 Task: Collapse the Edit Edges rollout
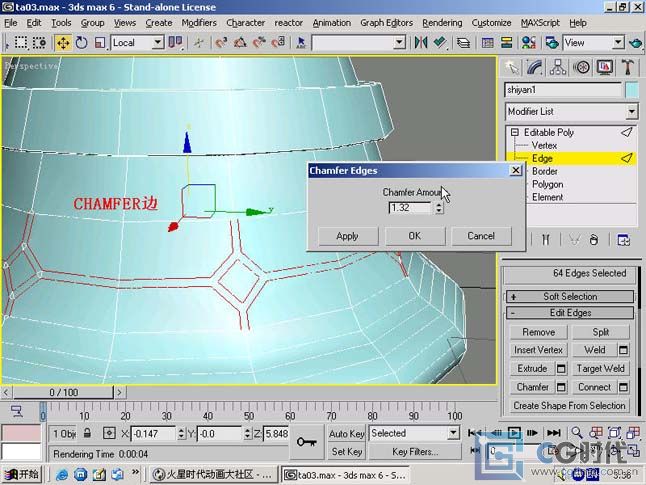(x=570, y=313)
